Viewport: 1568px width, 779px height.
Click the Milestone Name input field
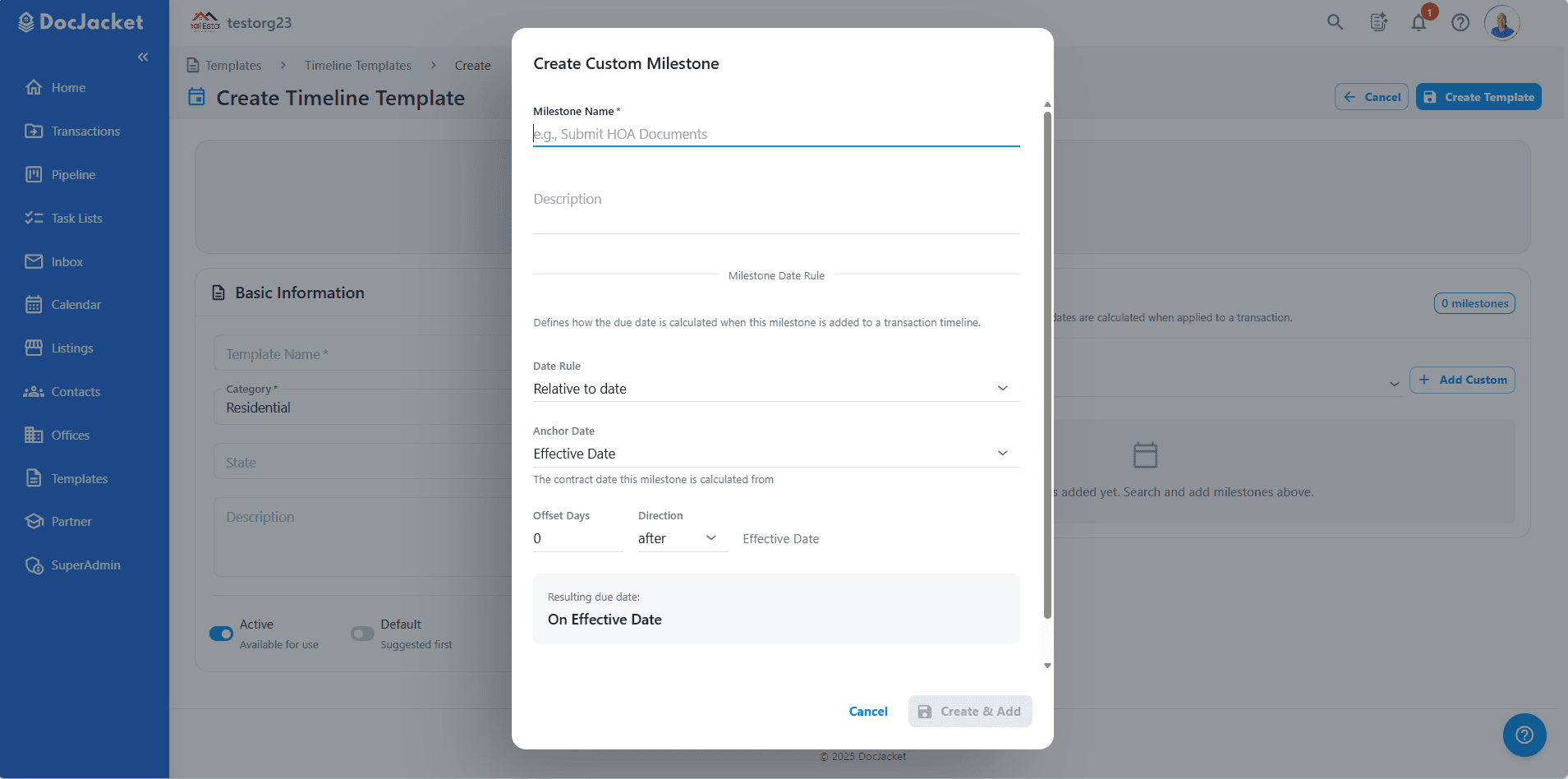tap(775, 133)
